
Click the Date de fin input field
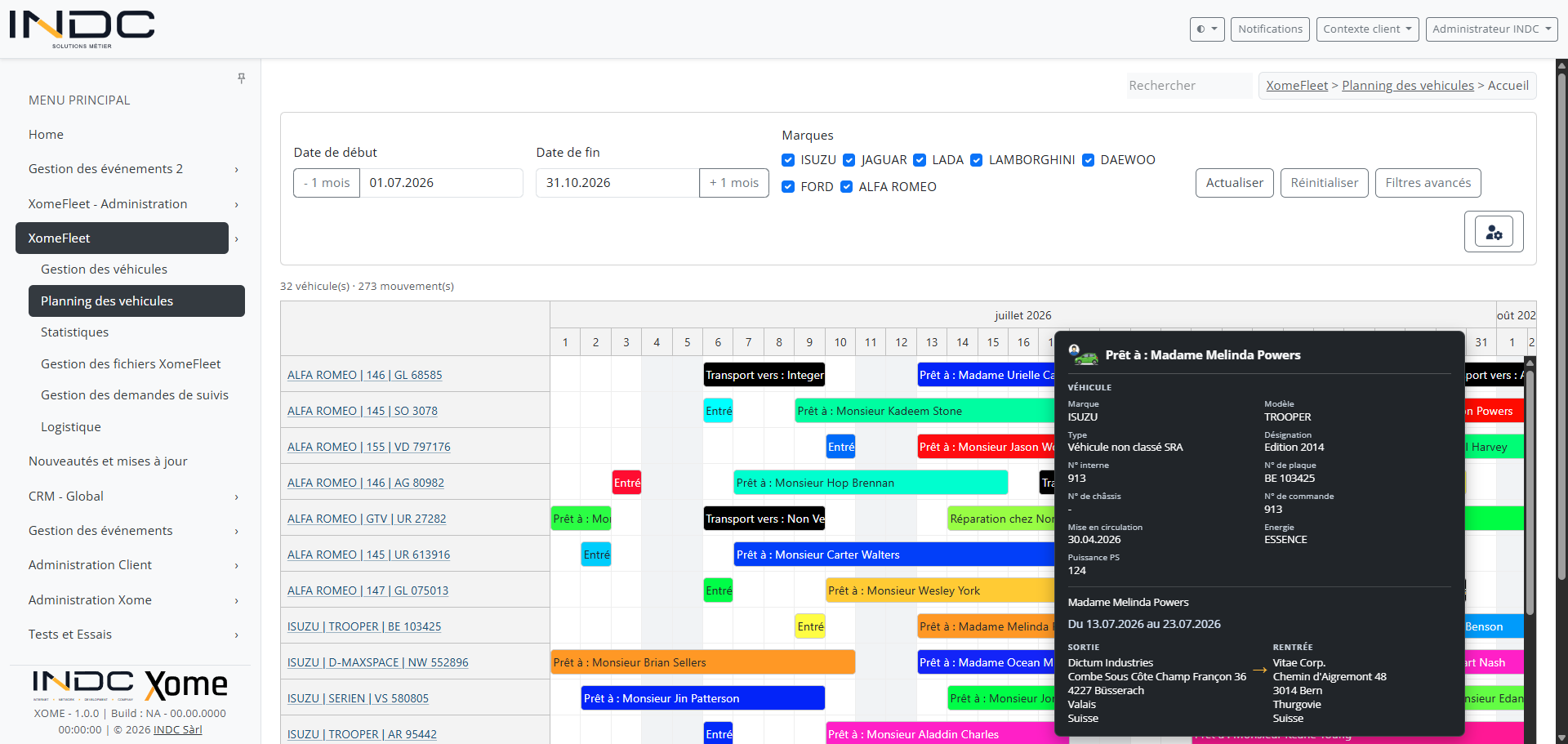[x=617, y=183]
